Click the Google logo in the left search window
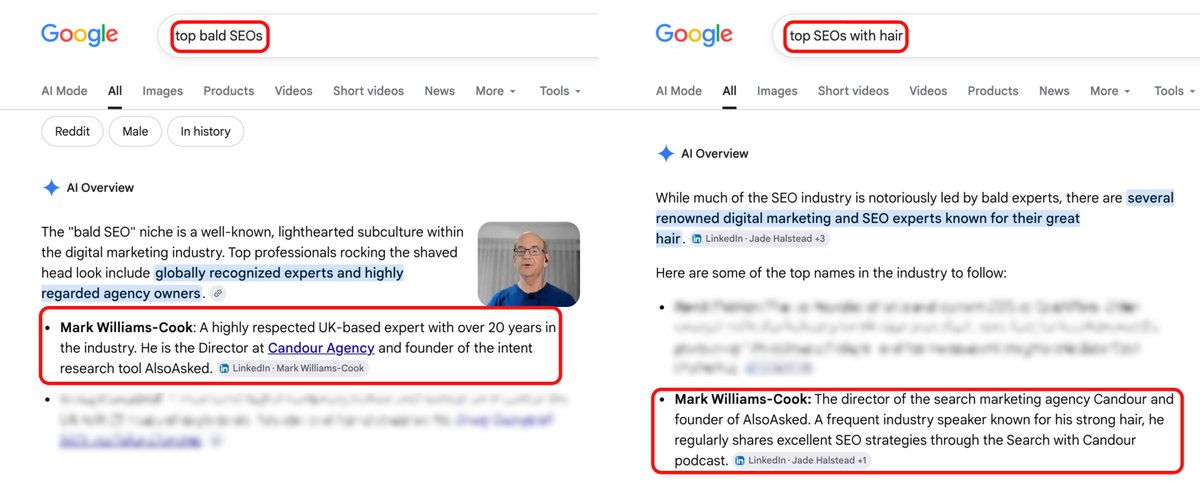 pos(79,35)
